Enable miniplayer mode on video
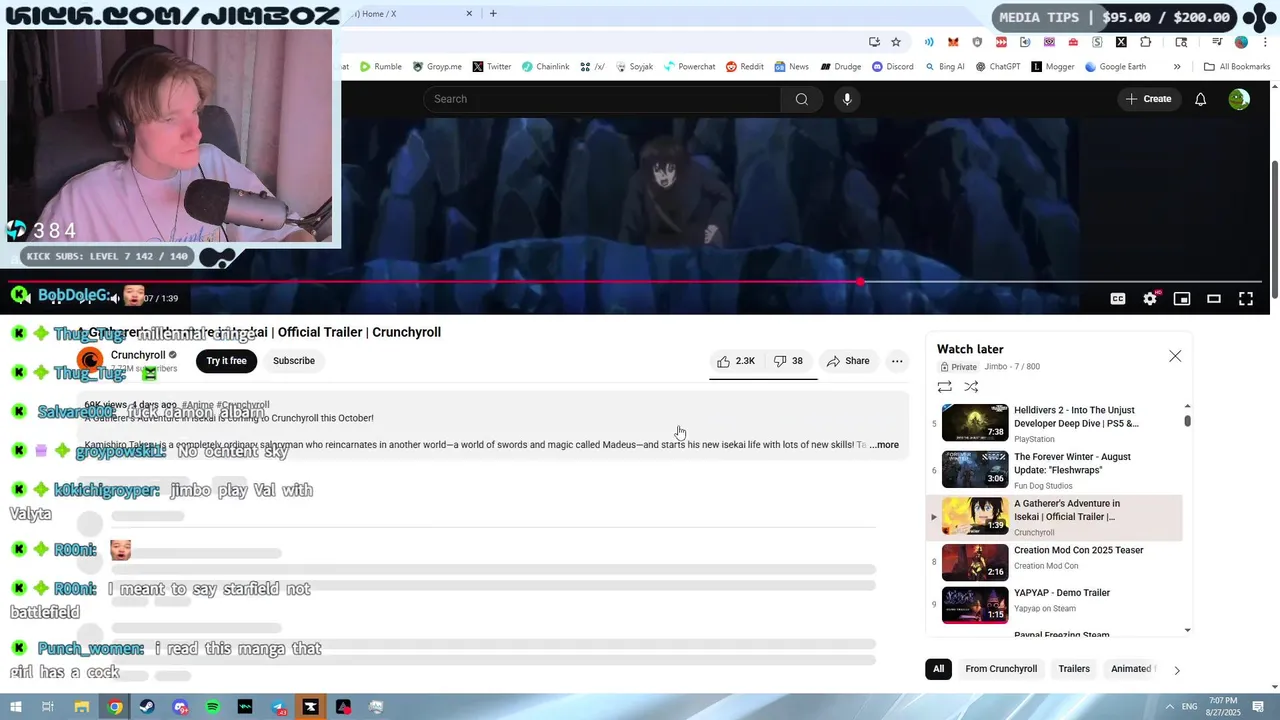 click(x=1182, y=298)
